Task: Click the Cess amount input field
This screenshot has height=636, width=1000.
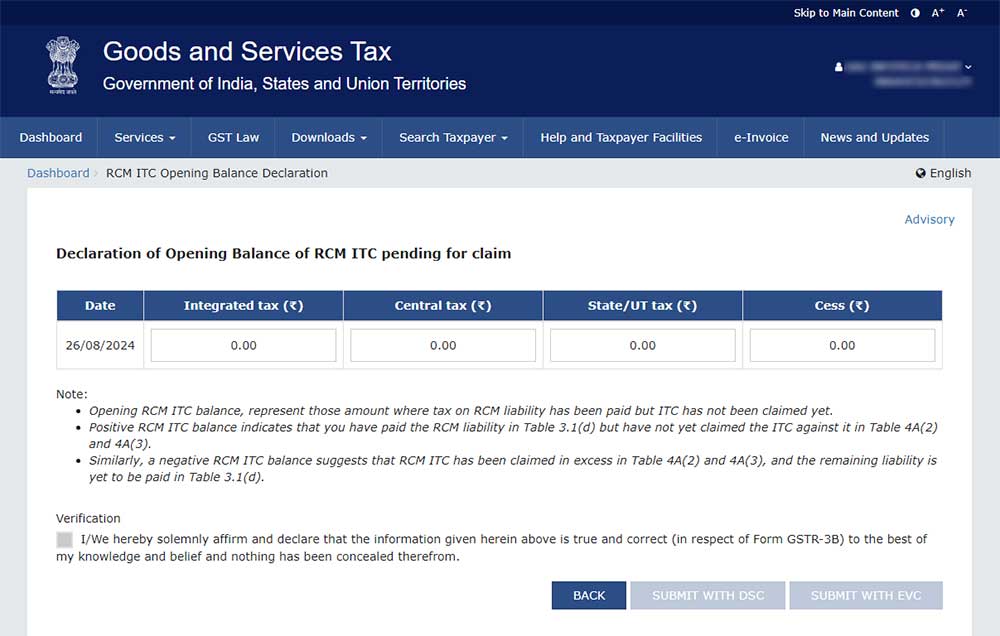Action: (842, 345)
